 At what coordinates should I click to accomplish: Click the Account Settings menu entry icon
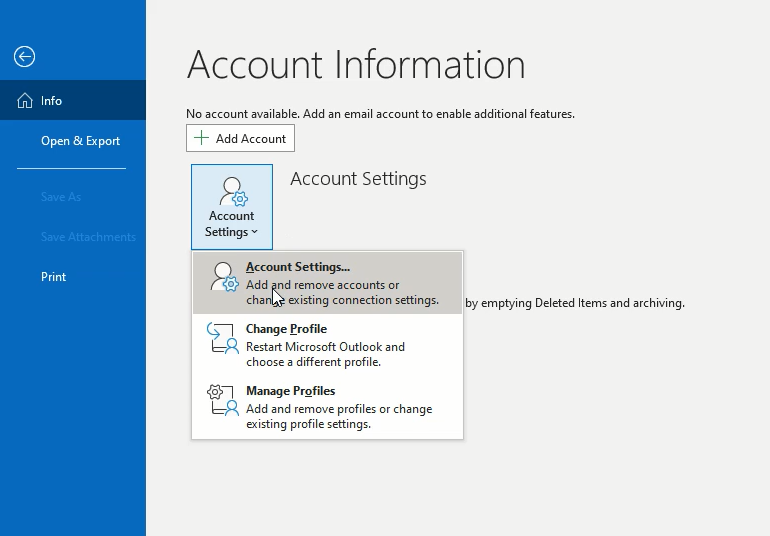coord(224,278)
